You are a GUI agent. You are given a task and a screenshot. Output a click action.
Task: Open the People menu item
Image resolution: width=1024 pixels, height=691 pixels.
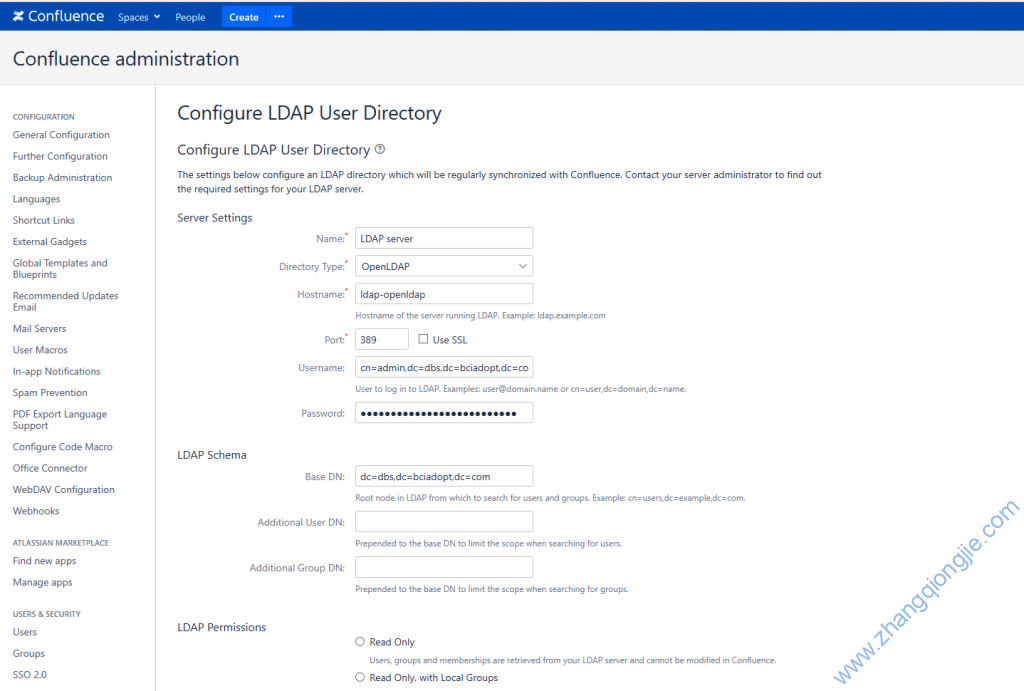[x=190, y=17]
